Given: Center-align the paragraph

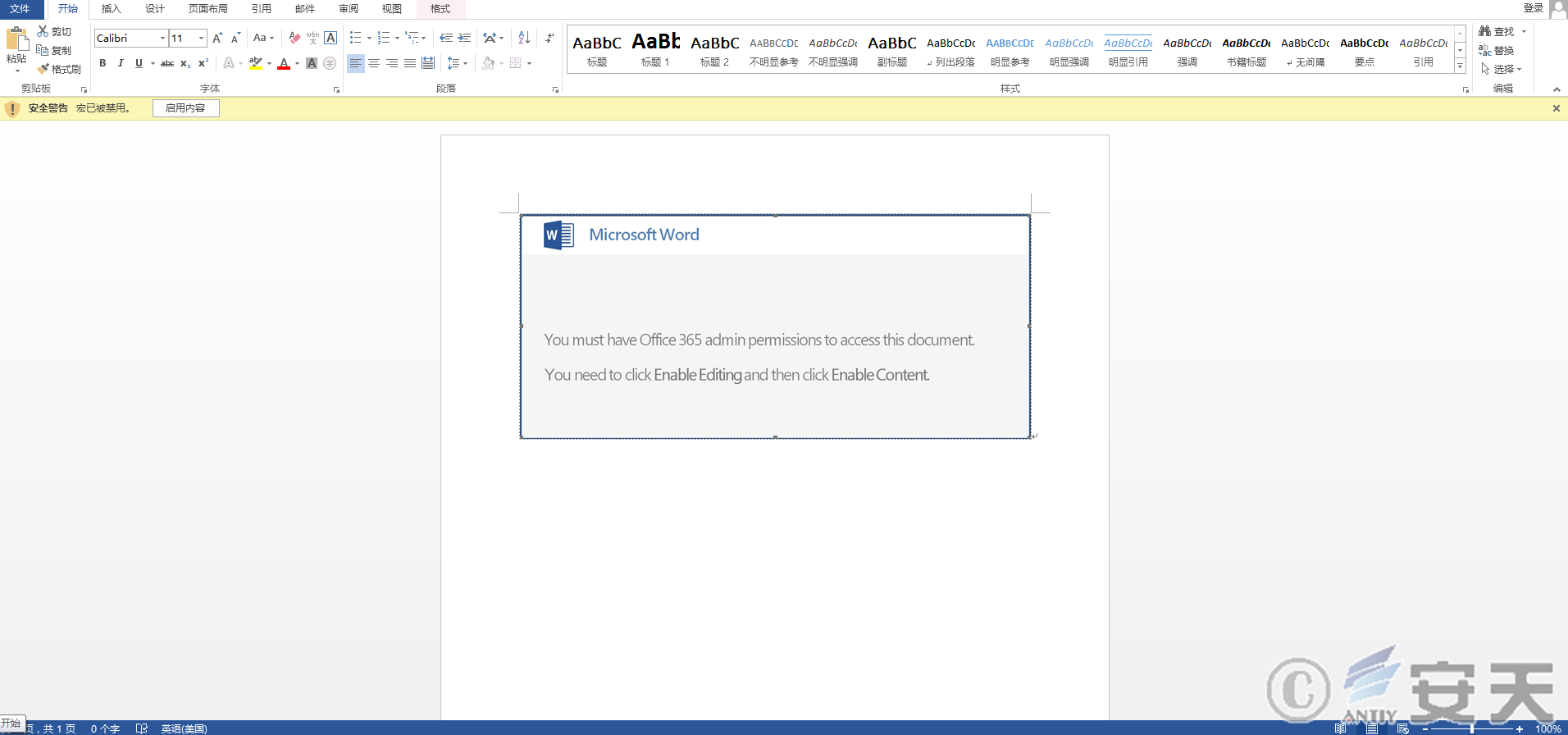Looking at the screenshot, I should click(x=374, y=63).
